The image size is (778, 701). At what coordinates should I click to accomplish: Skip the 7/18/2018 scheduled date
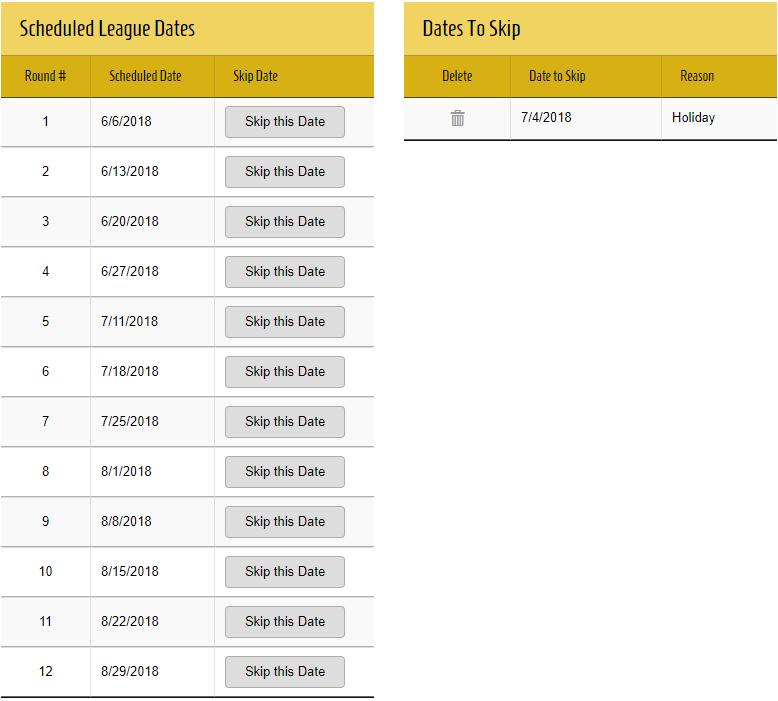click(x=285, y=372)
